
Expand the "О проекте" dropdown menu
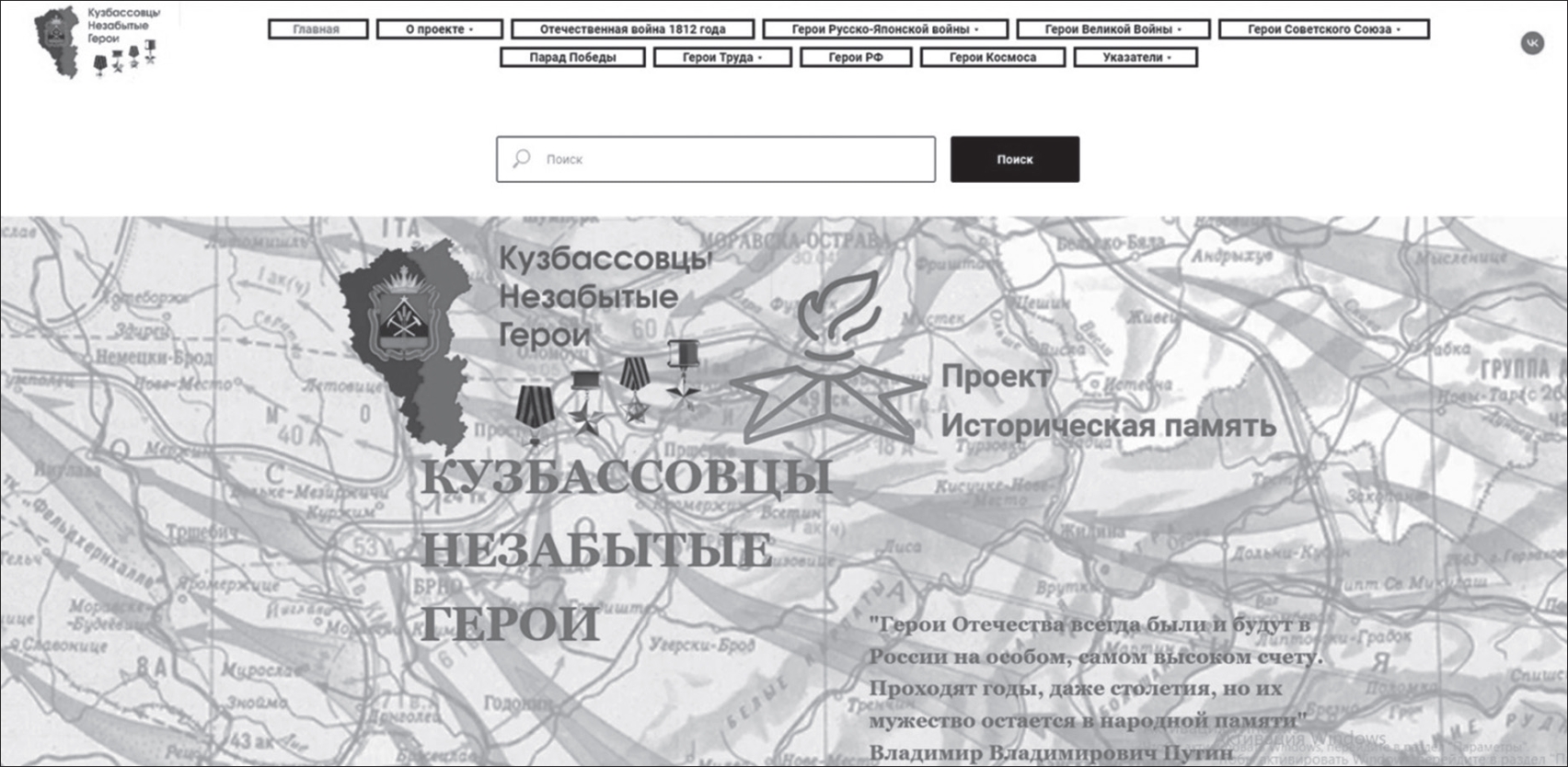(x=439, y=29)
